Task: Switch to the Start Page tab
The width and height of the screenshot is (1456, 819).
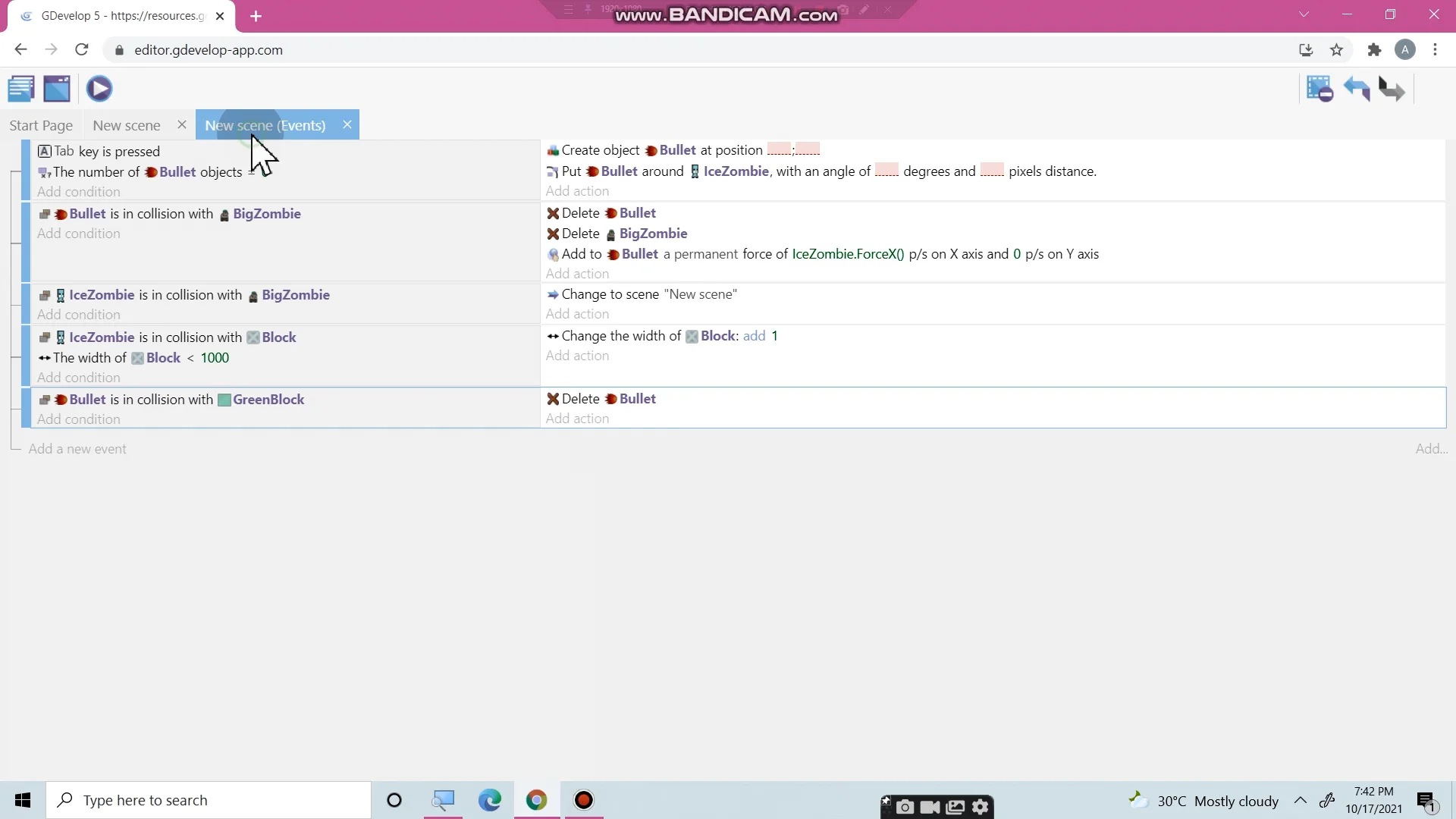Action: point(41,125)
